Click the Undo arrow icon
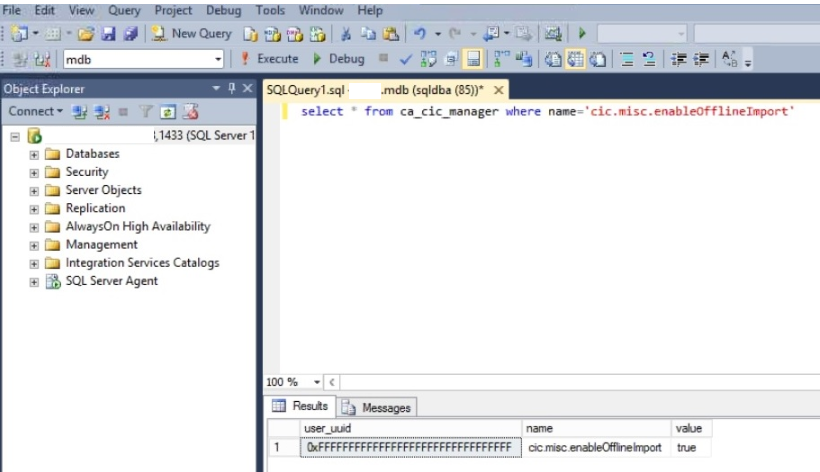Viewport: 820px width, 472px height. (421, 33)
